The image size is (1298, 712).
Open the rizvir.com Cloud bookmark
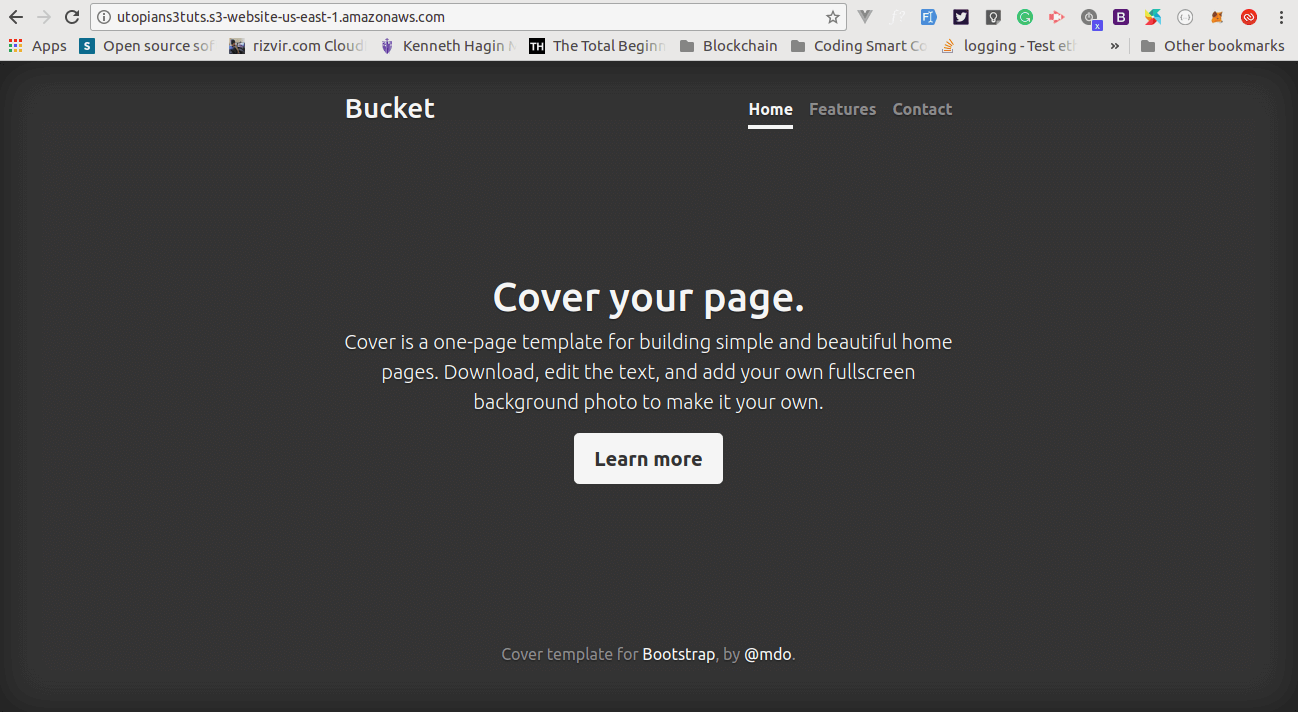click(298, 46)
